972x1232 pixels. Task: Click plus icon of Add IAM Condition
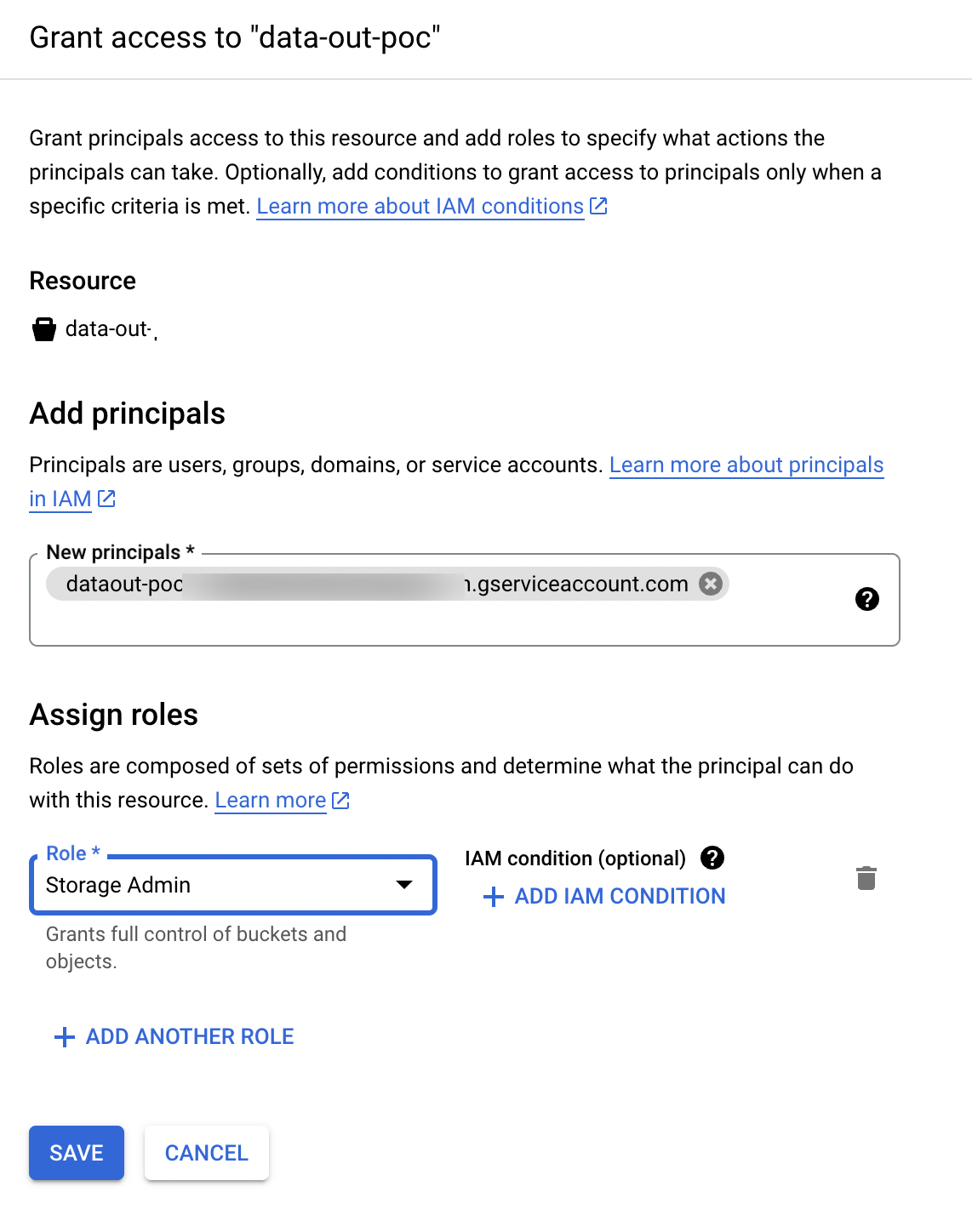click(493, 897)
